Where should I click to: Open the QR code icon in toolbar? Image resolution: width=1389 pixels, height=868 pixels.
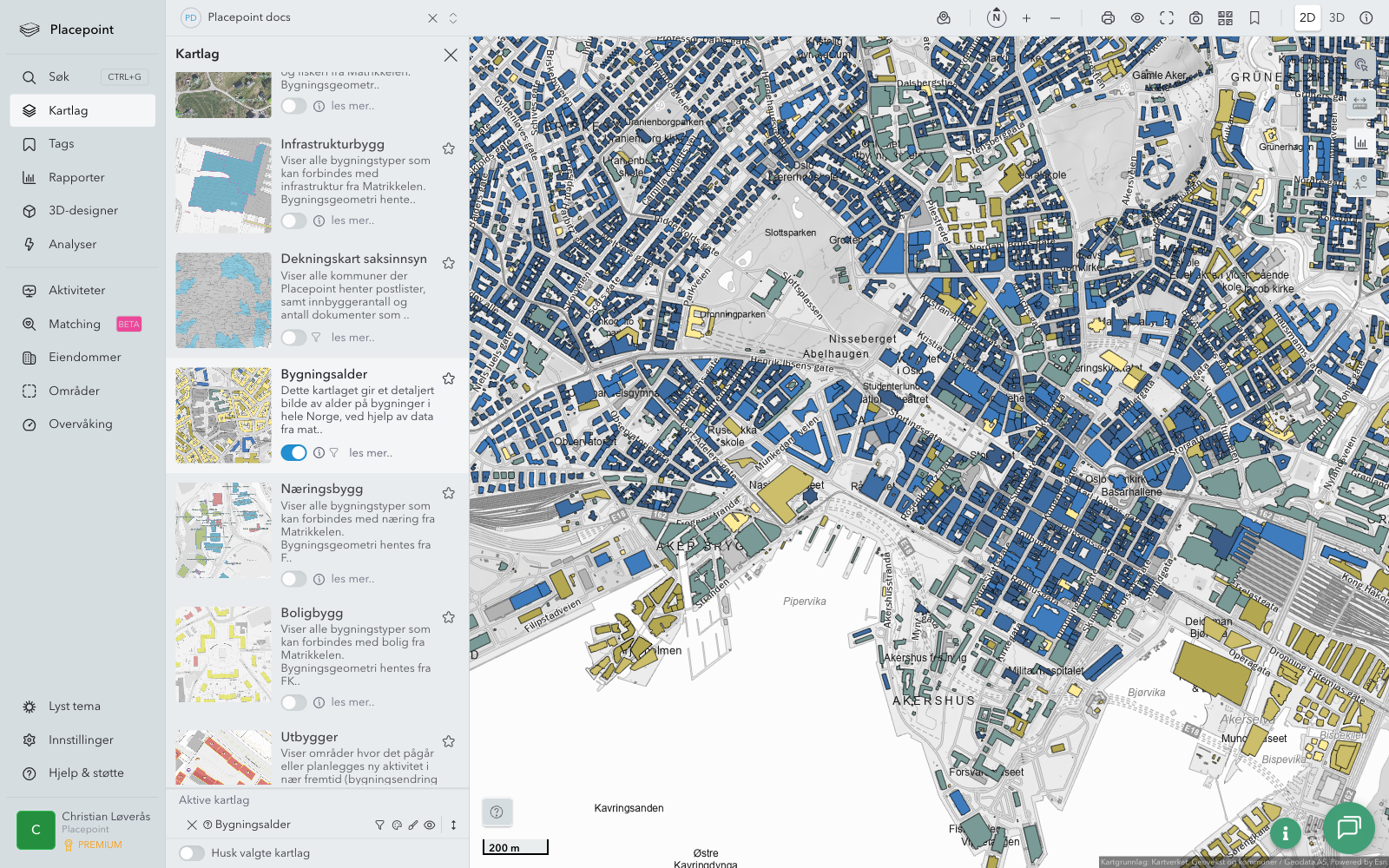pos(1225,18)
